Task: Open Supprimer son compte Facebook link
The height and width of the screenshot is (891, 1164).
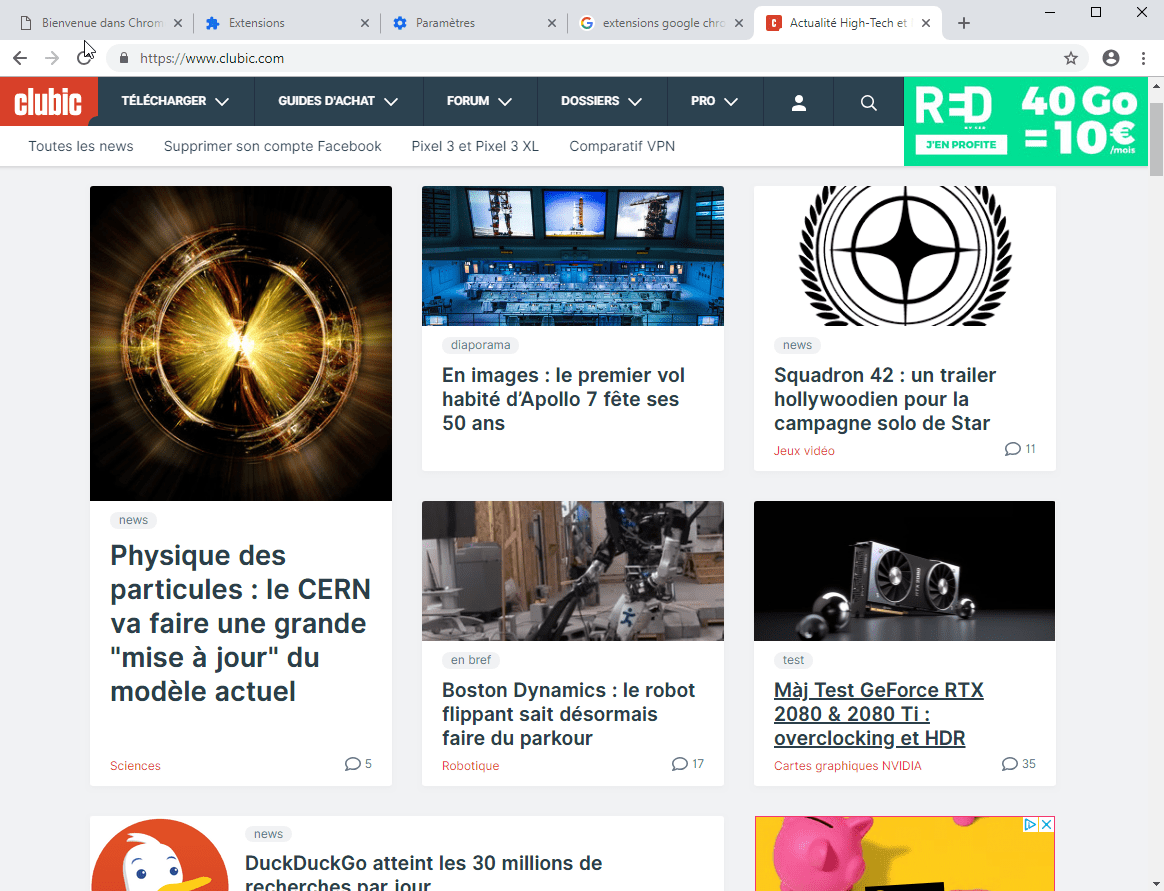Action: 272,146
